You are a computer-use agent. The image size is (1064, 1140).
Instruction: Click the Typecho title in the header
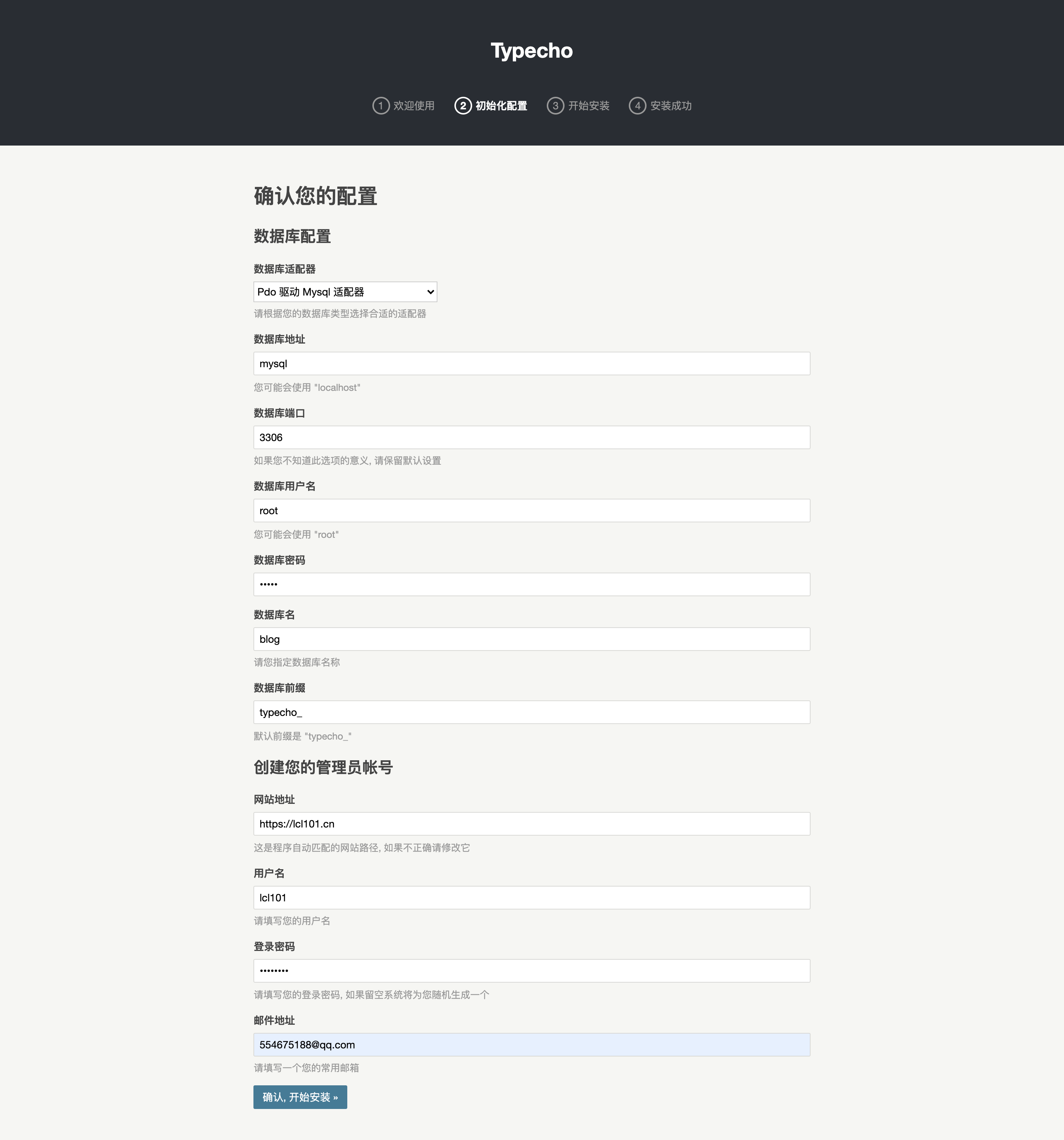pyautogui.click(x=532, y=51)
